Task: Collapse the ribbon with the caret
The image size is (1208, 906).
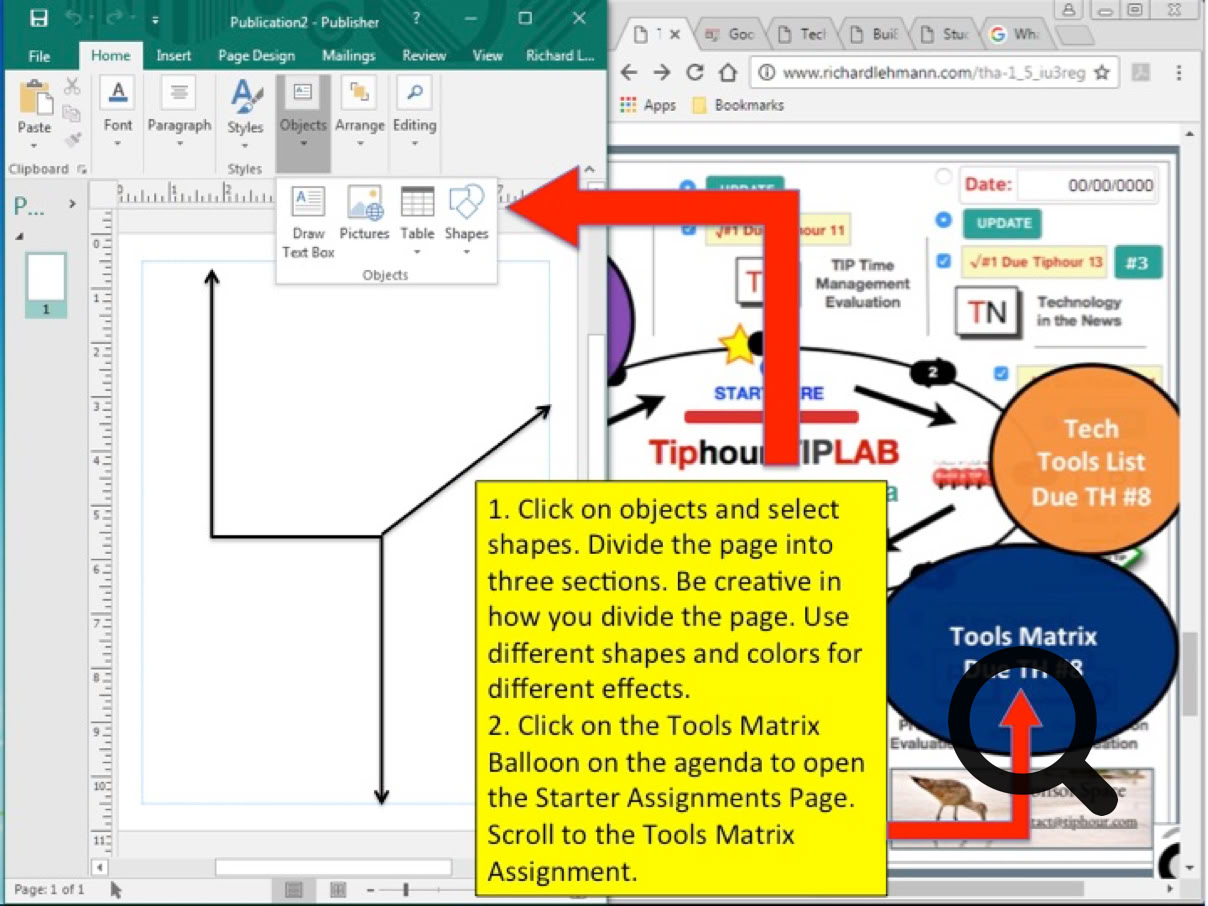Action: click(x=589, y=170)
